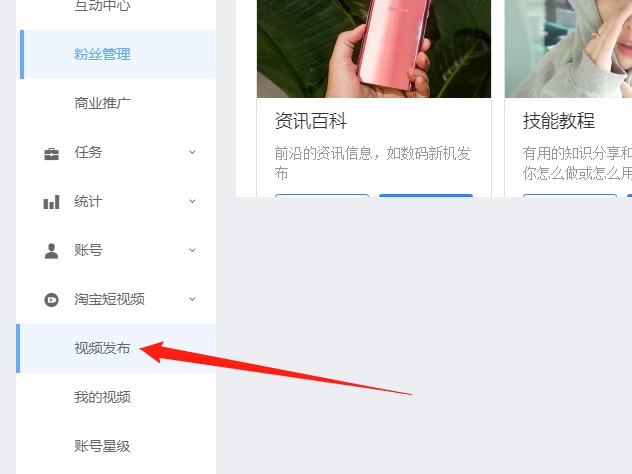Click the outlined button under 资讯百科

pos(322,195)
